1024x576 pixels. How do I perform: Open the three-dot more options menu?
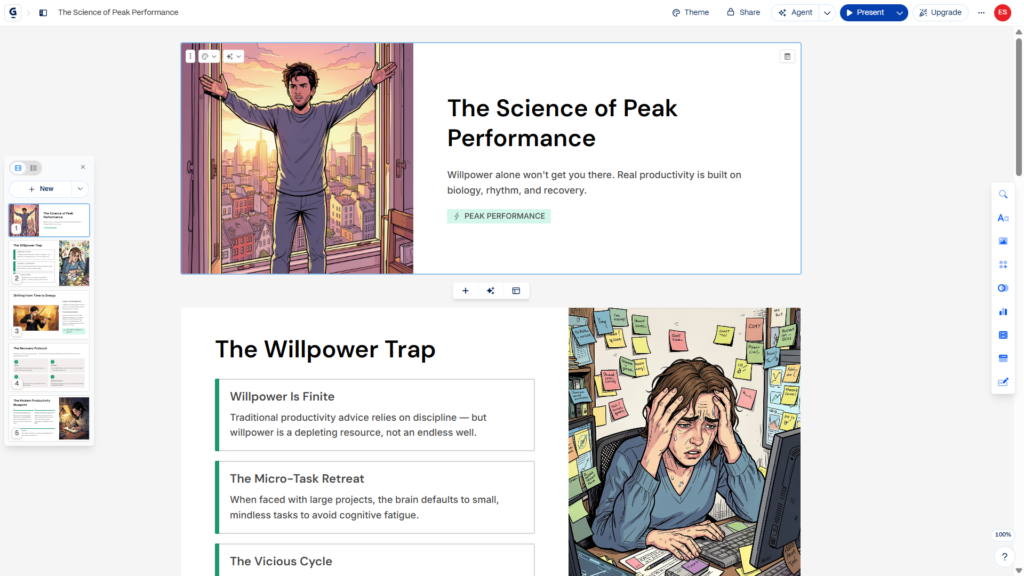pyautogui.click(x=981, y=12)
